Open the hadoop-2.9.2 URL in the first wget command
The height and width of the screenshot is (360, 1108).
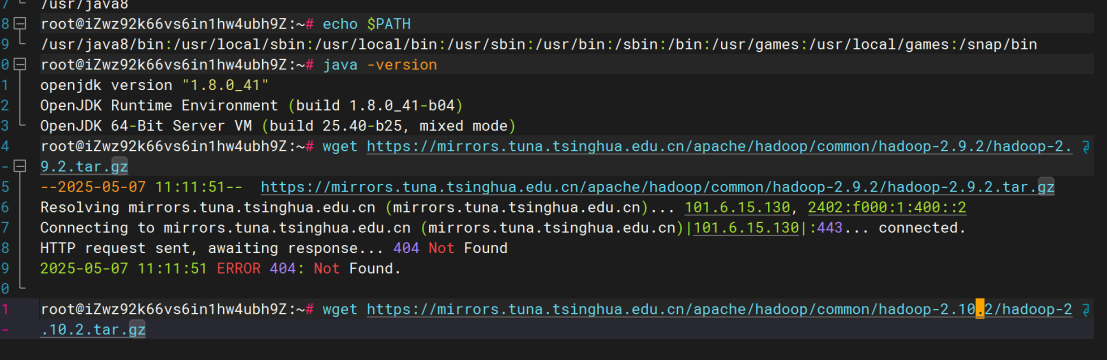point(719,146)
